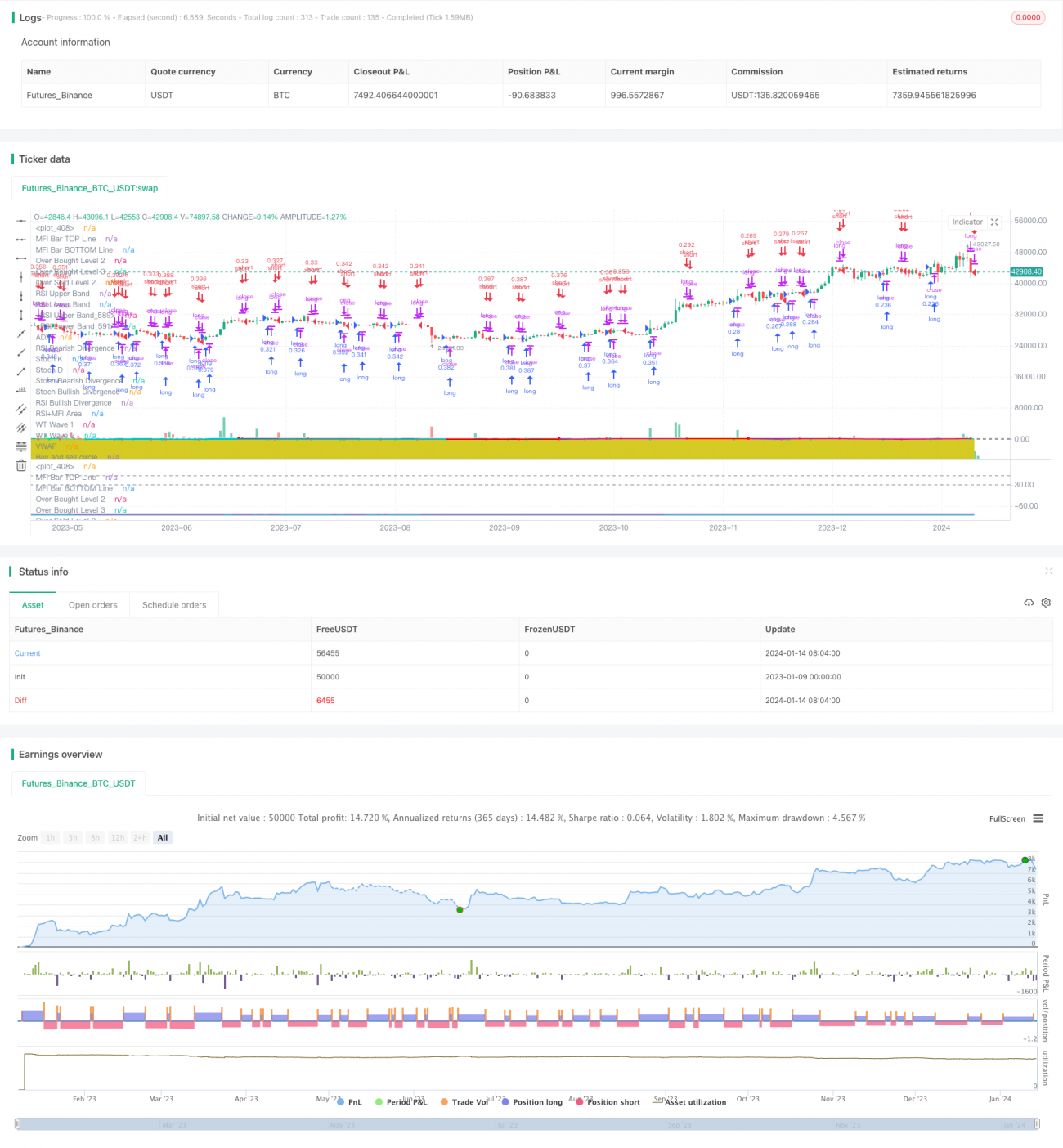Select the horizontal straight line drawing tool
This screenshot has height=1148, width=1063.
click(x=21, y=221)
